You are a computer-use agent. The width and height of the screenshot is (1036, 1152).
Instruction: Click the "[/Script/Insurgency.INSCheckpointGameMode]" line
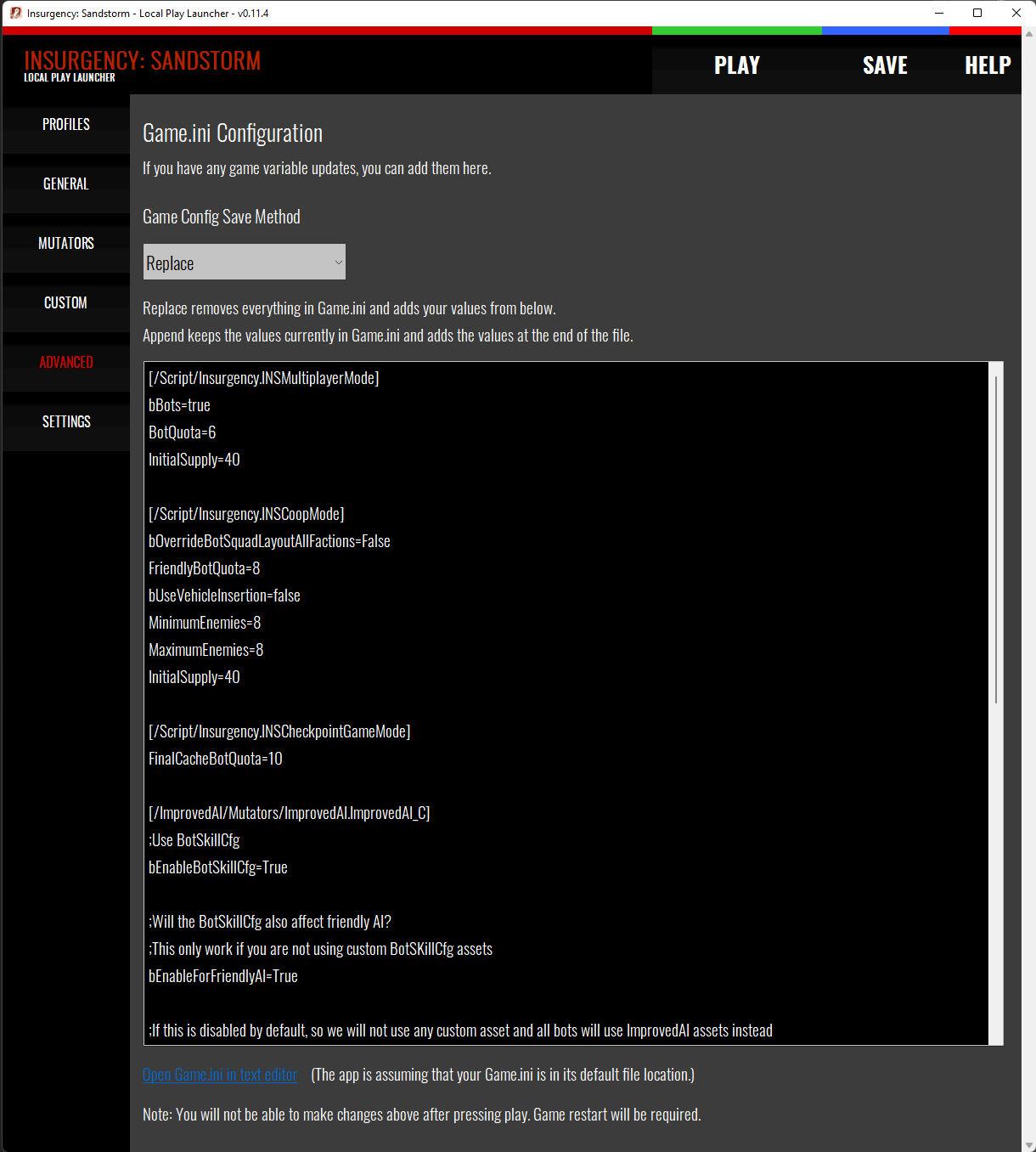[x=279, y=731]
